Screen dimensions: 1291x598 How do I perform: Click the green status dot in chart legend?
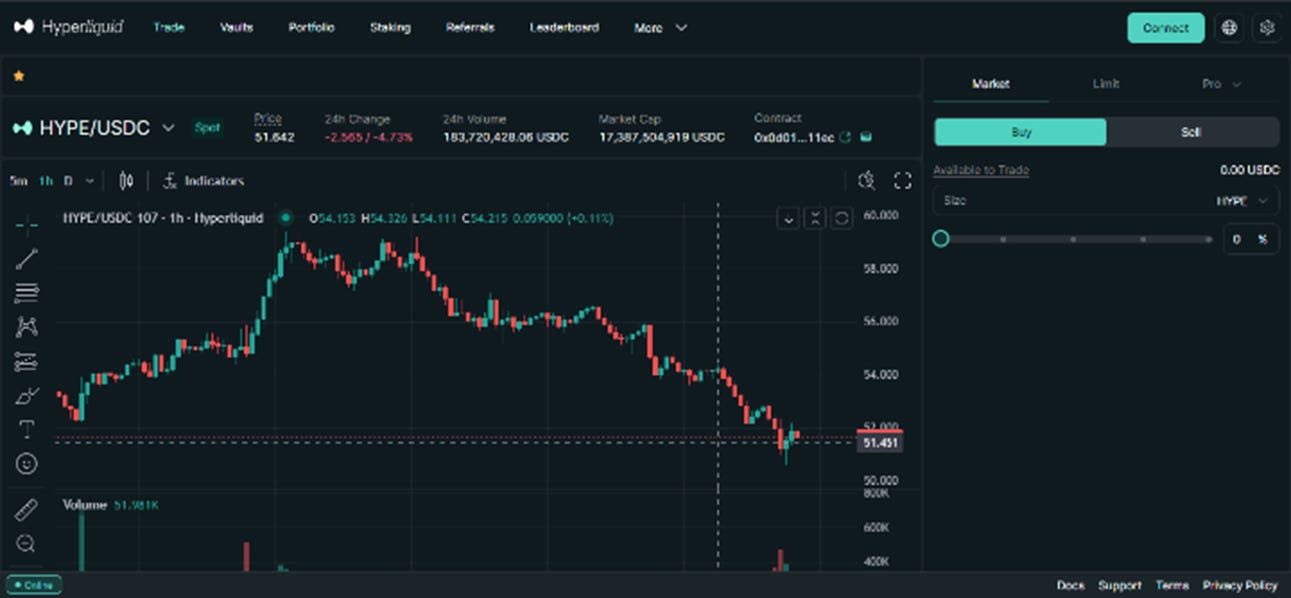click(x=286, y=217)
